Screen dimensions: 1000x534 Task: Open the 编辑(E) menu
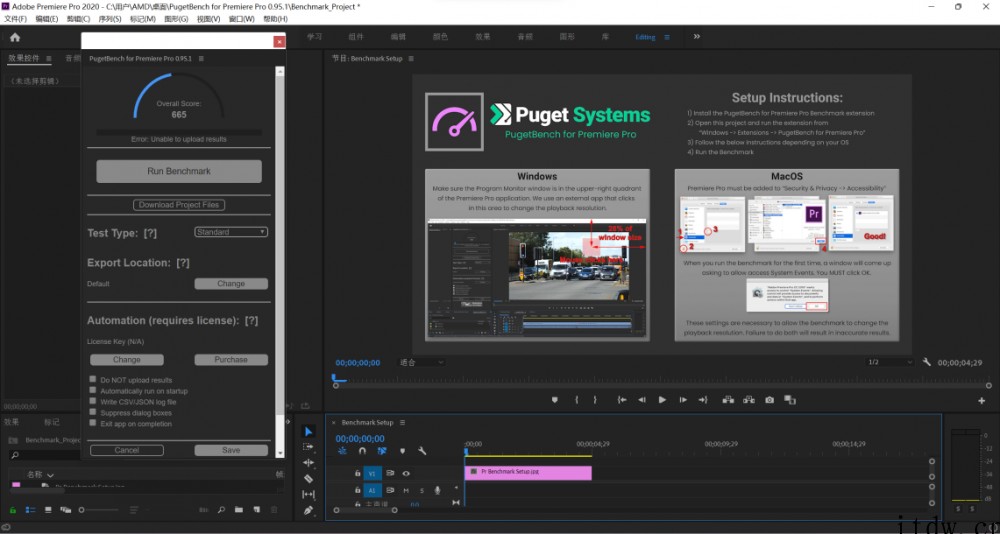[47, 19]
